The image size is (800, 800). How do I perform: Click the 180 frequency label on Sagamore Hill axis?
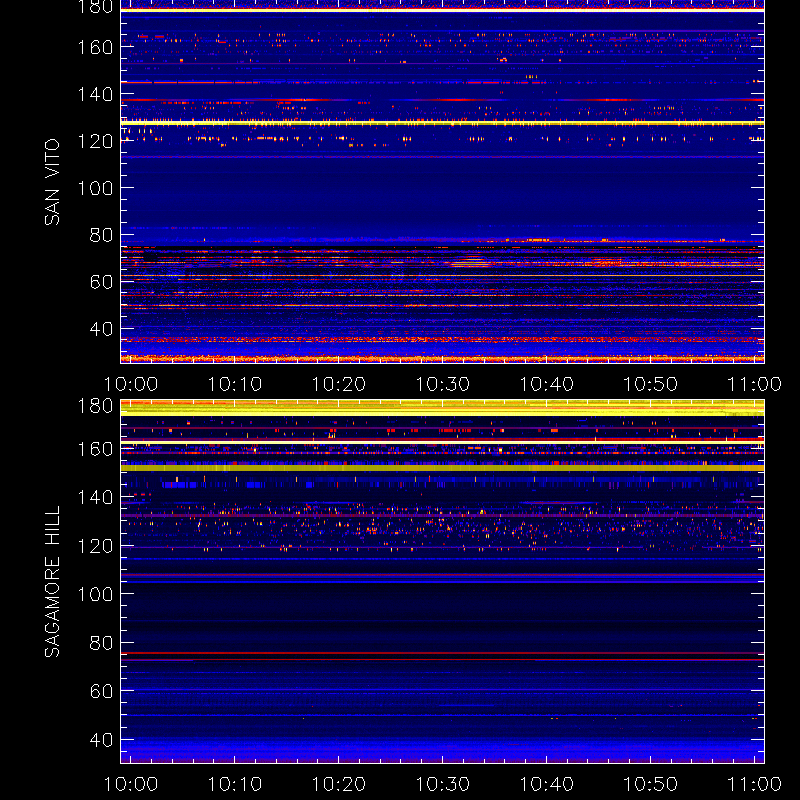tap(95, 406)
